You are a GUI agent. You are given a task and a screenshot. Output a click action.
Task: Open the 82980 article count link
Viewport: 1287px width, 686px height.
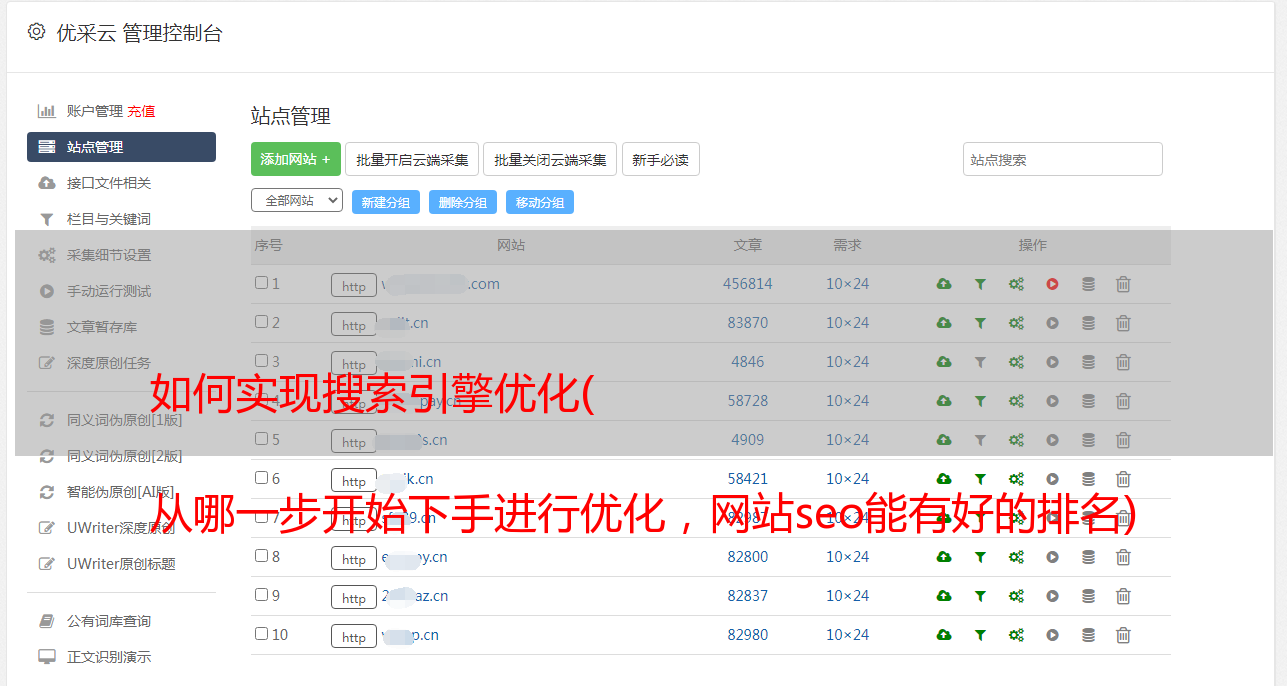pyautogui.click(x=748, y=635)
